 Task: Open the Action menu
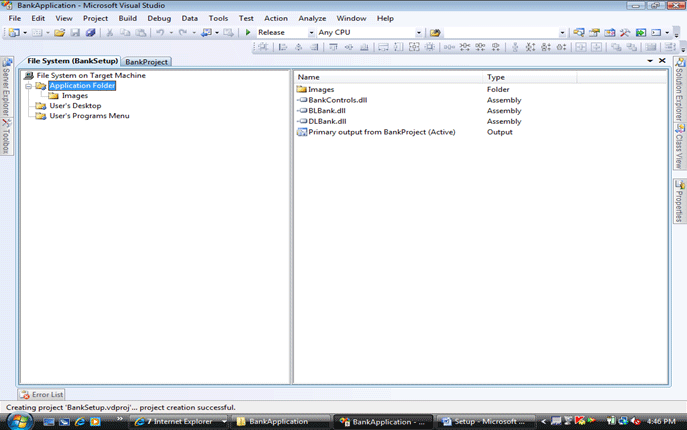276,18
